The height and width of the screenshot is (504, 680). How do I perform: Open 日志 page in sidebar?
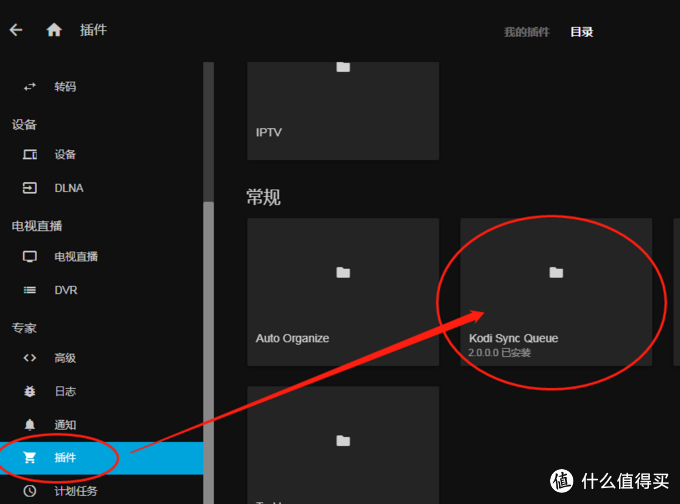click(x=101, y=391)
